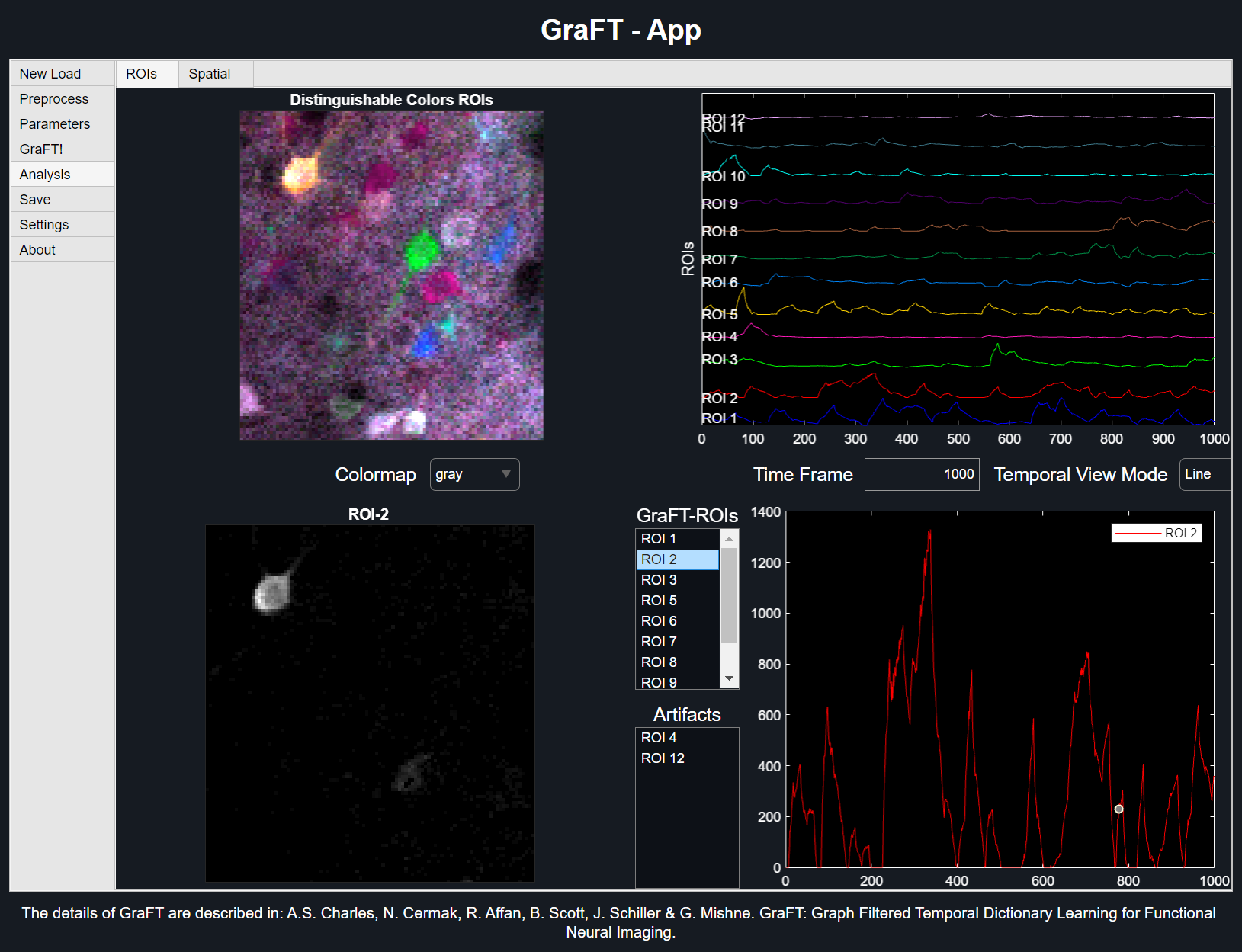Select ROI 9 in GraFT-ROIs list
Viewport: 1242px width, 952px height.
[677, 681]
